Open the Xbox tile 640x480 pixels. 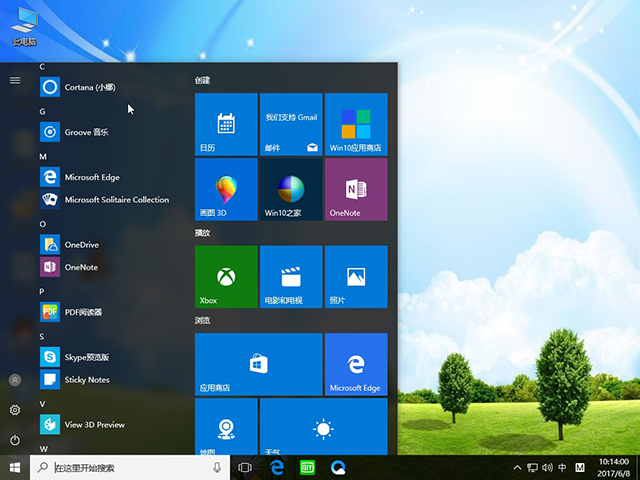(225, 277)
